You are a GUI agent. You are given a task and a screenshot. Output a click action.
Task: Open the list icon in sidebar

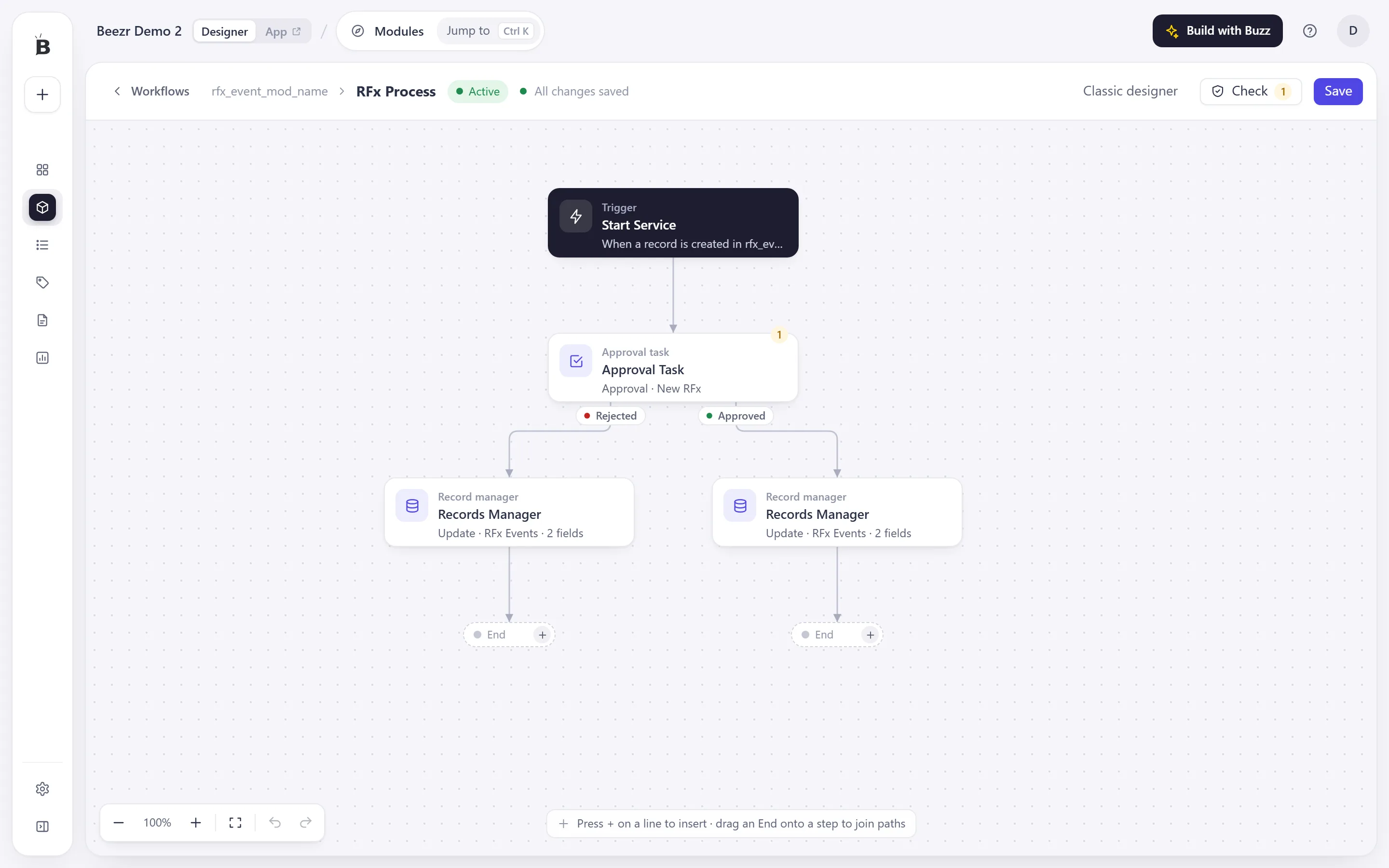point(42,245)
